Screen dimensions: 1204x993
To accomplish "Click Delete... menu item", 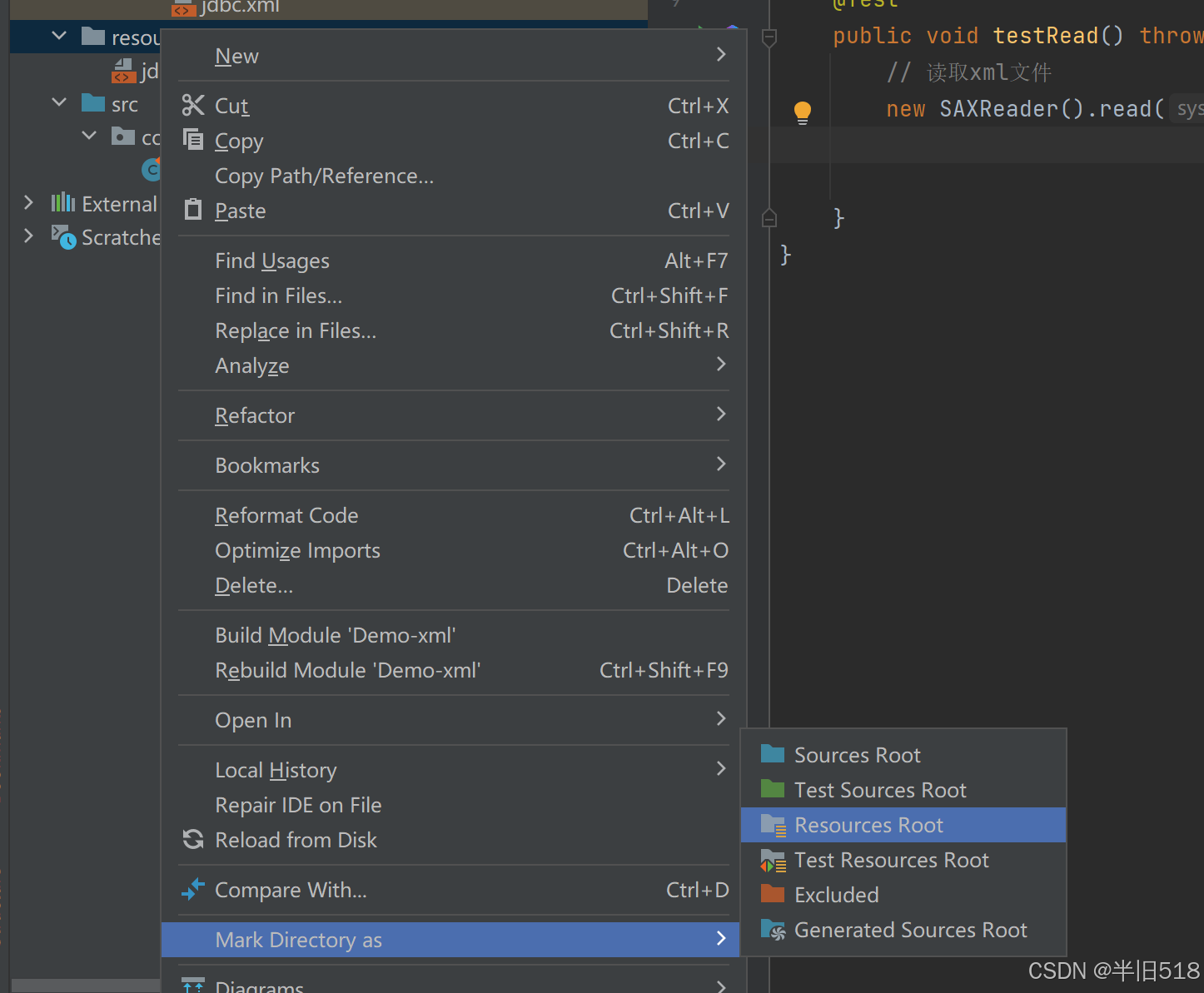I will 454,585.
